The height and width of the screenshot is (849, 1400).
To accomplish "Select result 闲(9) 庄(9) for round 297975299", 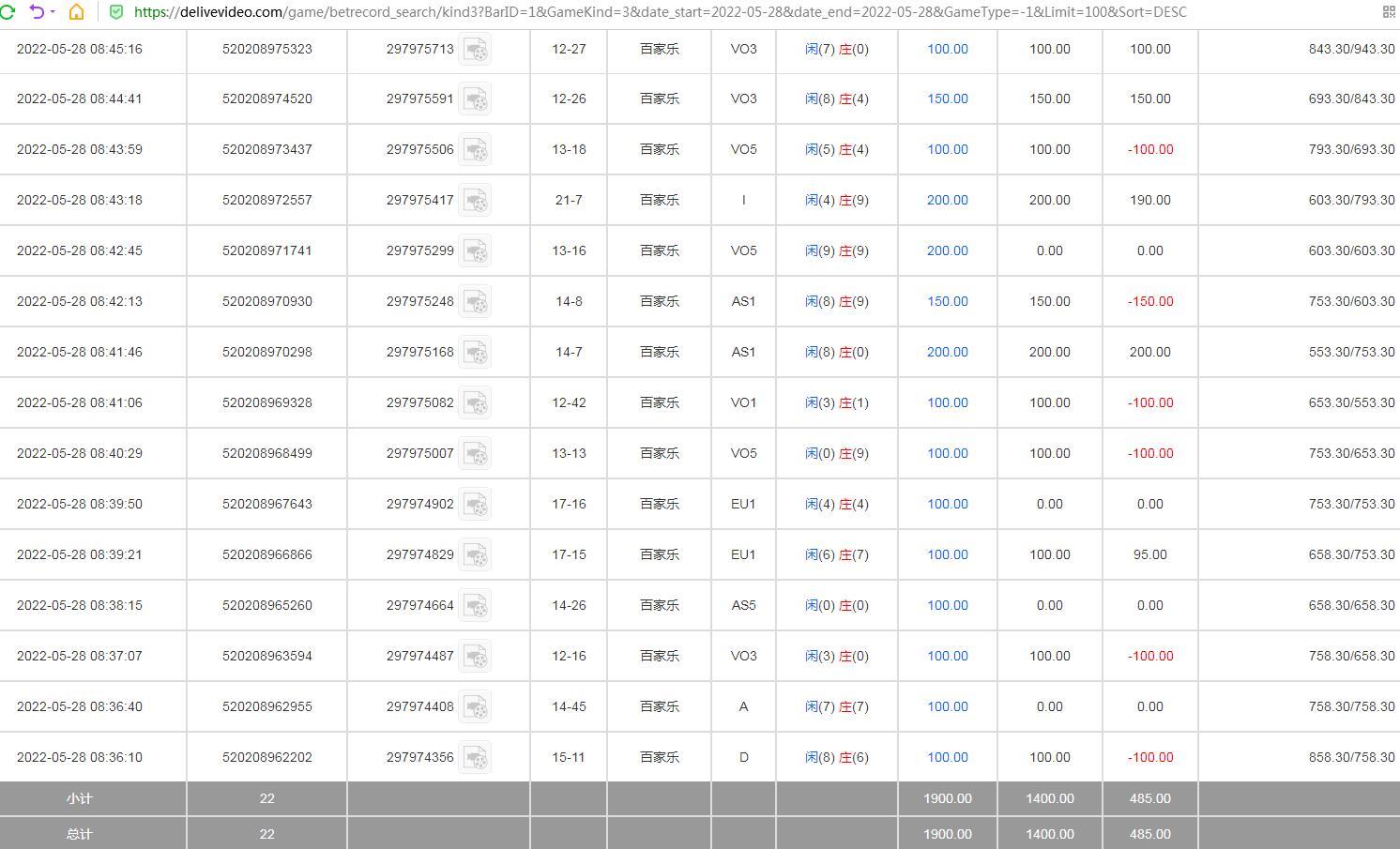I will 837,250.
